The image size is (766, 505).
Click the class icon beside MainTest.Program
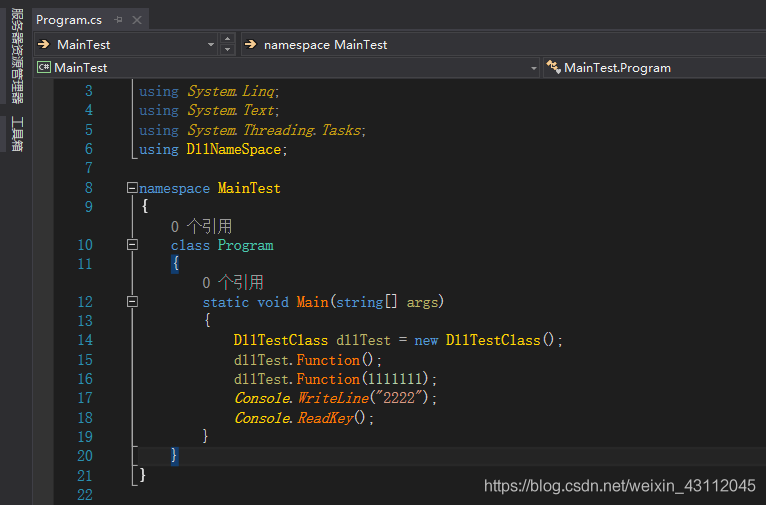point(552,68)
